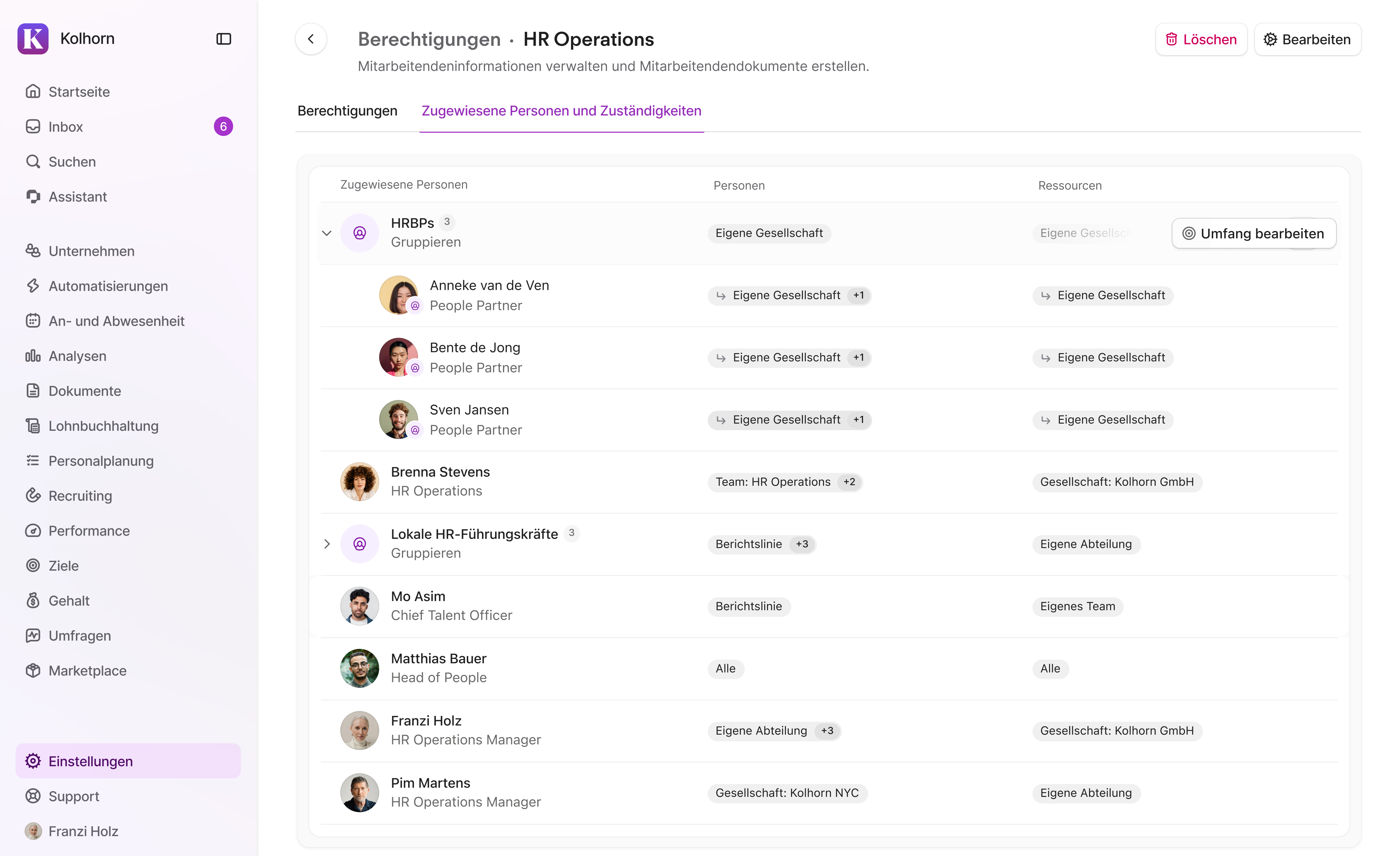This screenshot has height=856, width=1400.
Task: Open Marketplace in sidebar
Action: pyautogui.click(x=87, y=670)
